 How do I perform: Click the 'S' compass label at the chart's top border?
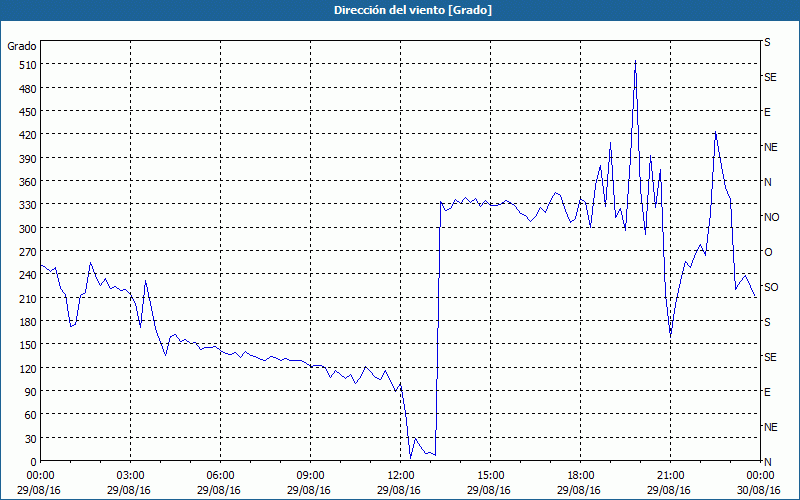(x=767, y=42)
